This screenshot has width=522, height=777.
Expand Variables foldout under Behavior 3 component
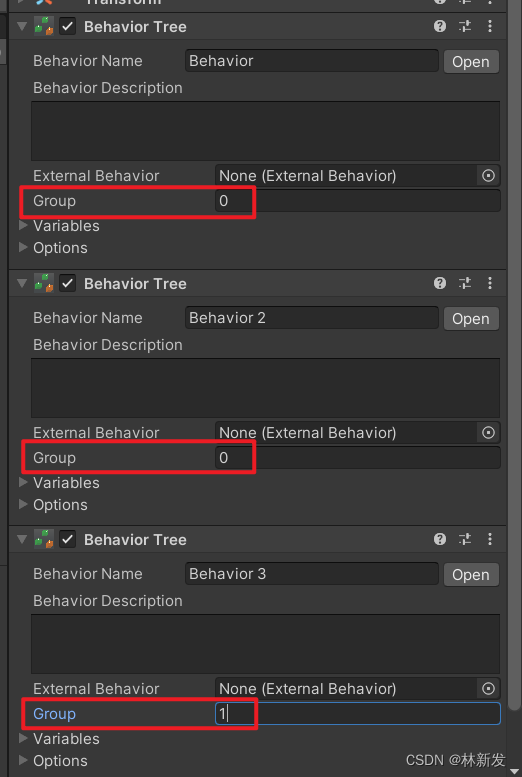click(x=23, y=738)
